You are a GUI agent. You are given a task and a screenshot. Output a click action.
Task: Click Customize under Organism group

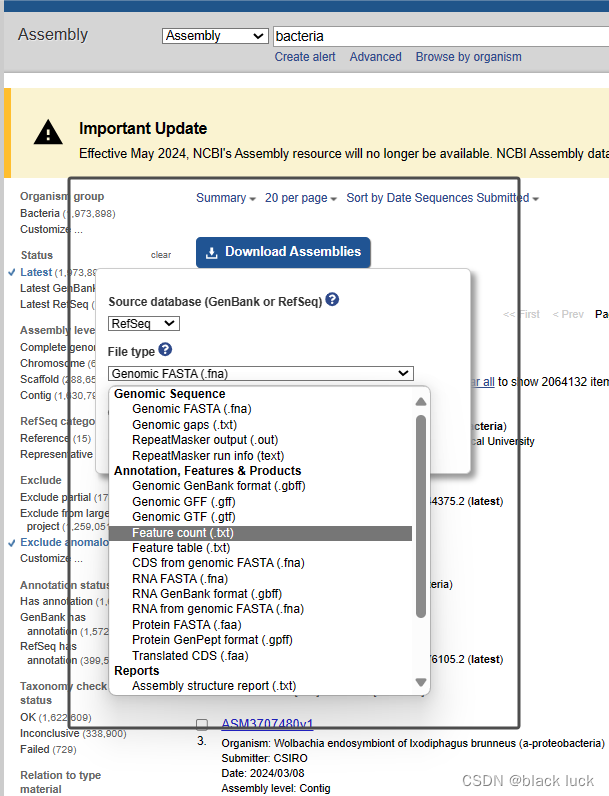click(x=51, y=229)
